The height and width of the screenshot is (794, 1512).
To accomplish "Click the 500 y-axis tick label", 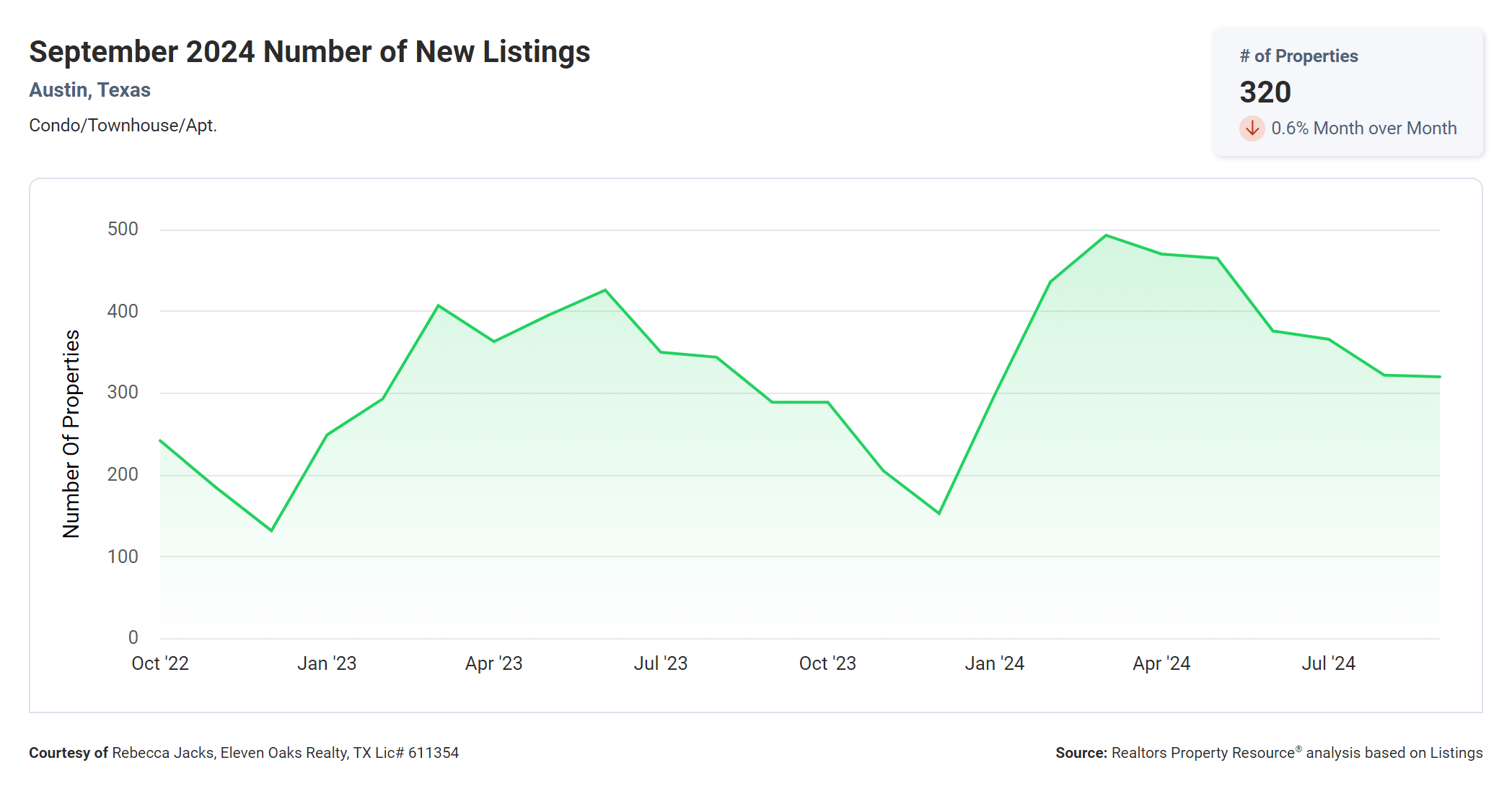I will (123, 230).
